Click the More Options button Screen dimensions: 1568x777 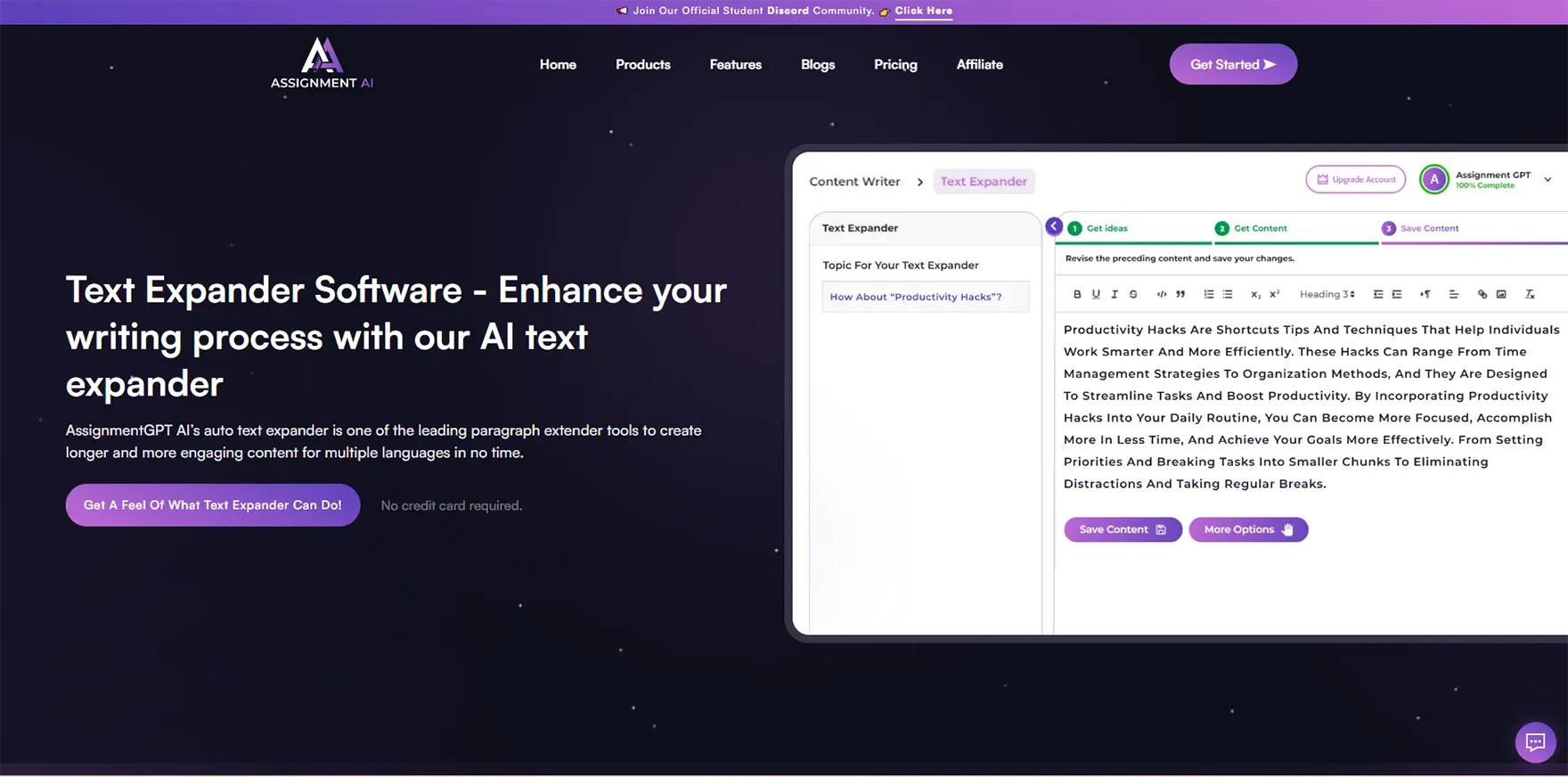pyautogui.click(x=1248, y=529)
